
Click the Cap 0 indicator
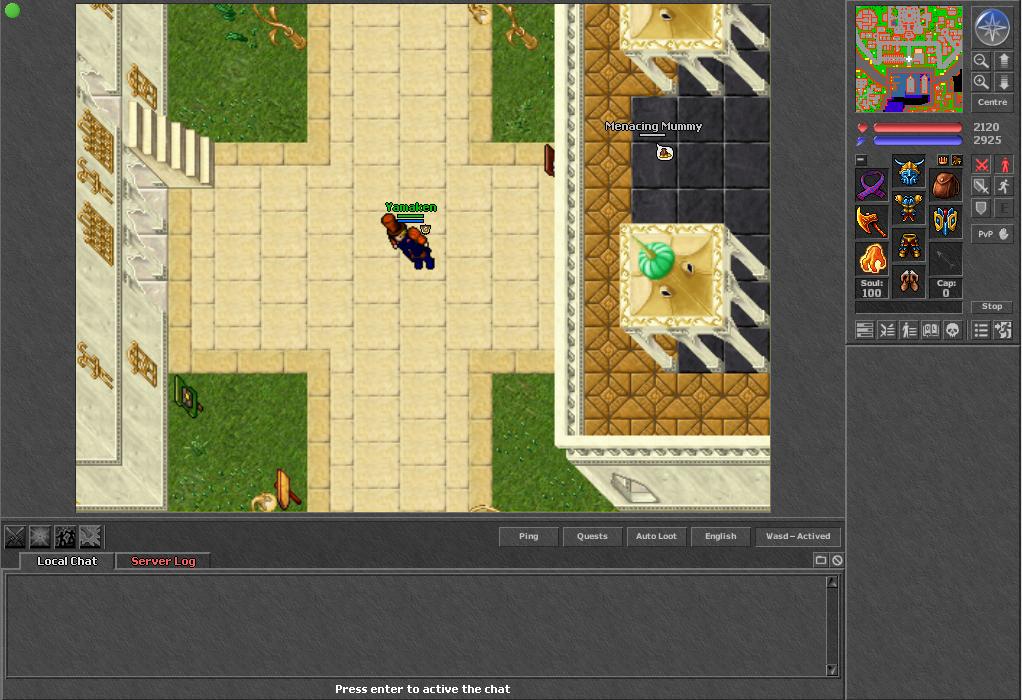click(946, 288)
